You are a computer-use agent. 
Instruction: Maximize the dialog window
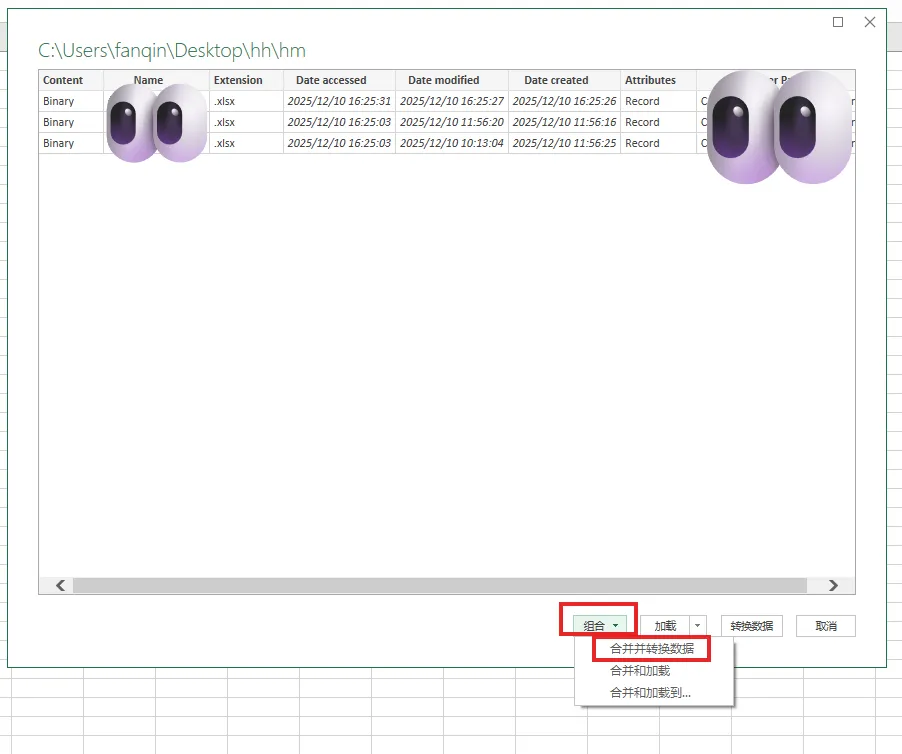(x=838, y=22)
